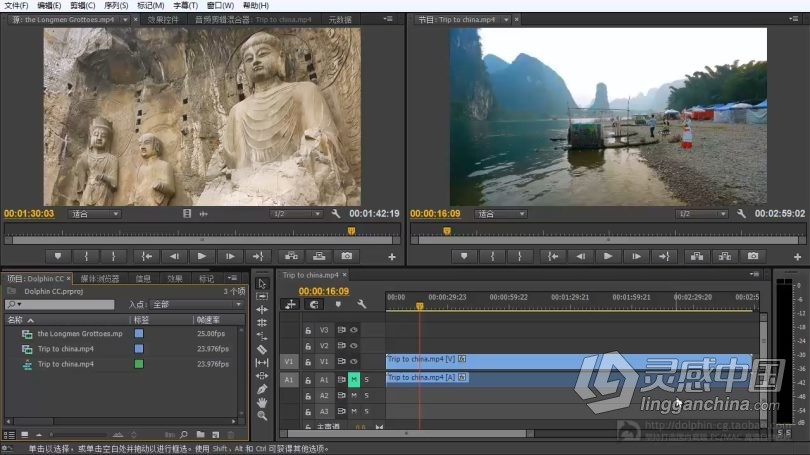Select the Ripple Edit tool
Viewport: 810px width, 455px height.
(x=262, y=310)
